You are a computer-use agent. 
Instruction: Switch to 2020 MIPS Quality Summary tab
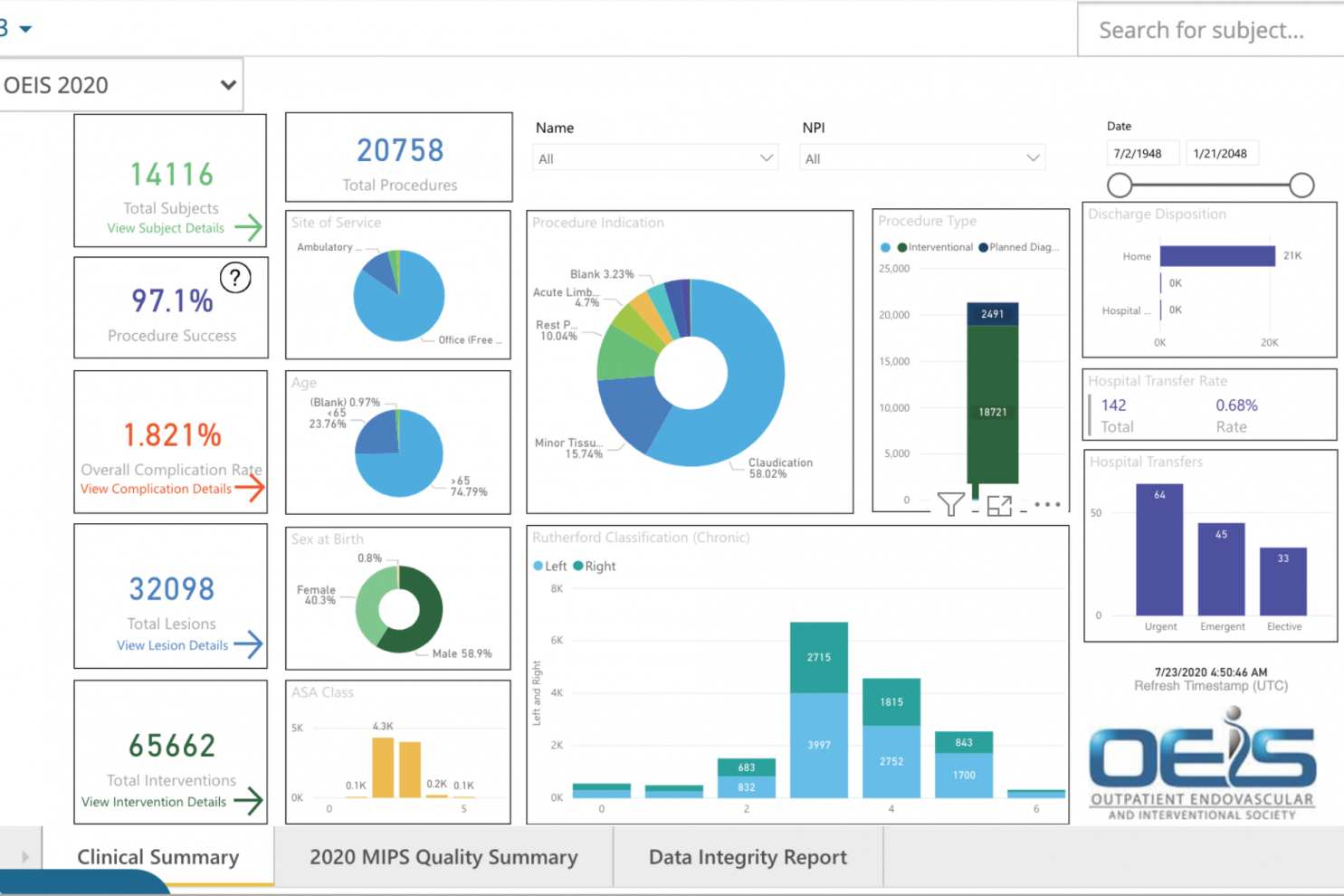coord(443,857)
